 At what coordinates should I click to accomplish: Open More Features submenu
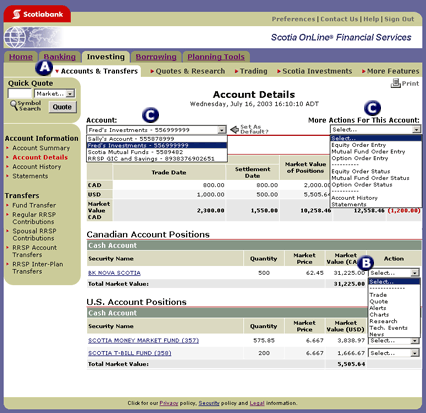[393, 71]
